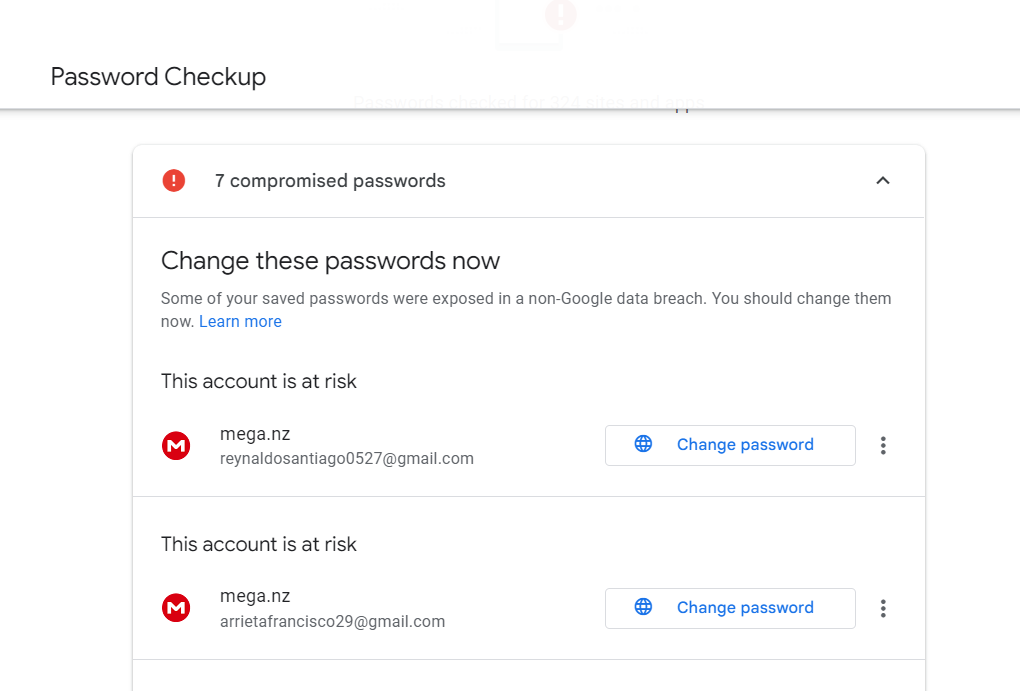Open three-dot menu for the reynaldosantiago0527 account
Viewport: 1020px width, 691px height.
coord(883,446)
